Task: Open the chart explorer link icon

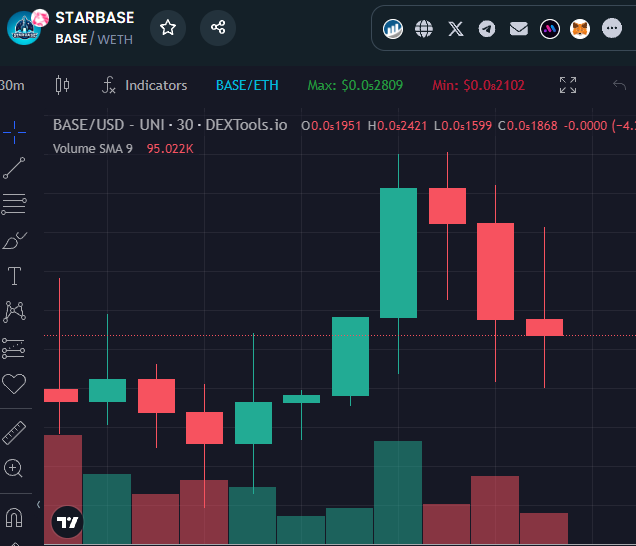Action: click(393, 29)
